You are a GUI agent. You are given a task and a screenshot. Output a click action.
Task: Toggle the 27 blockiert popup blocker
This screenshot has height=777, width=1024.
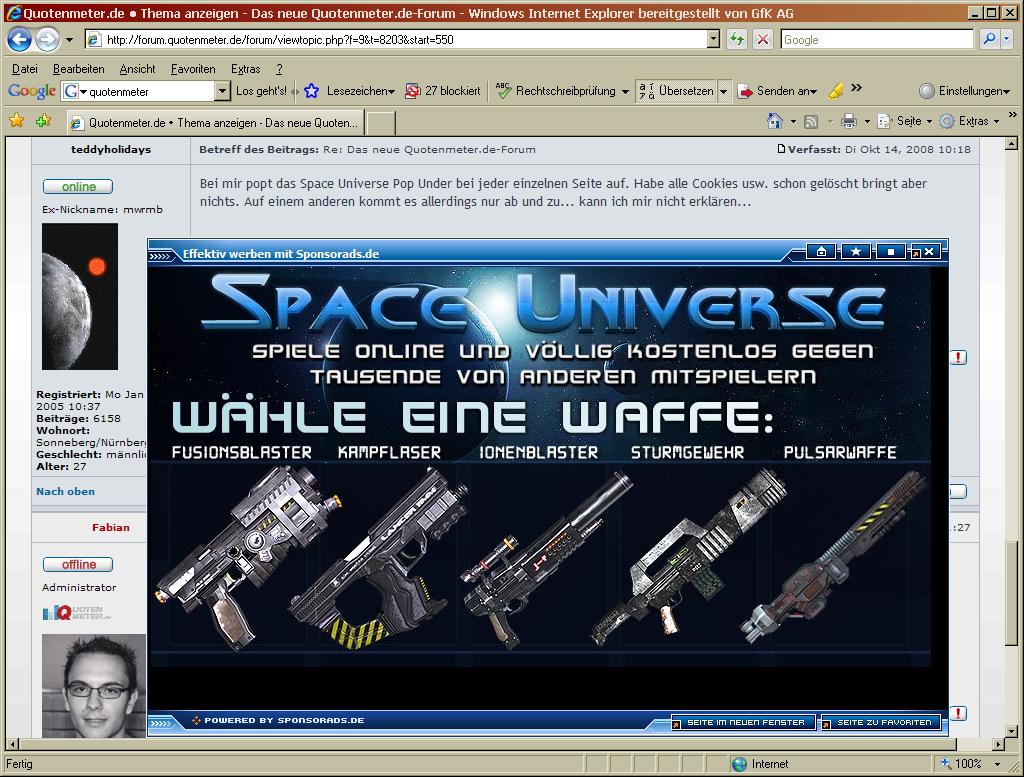(442, 91)
